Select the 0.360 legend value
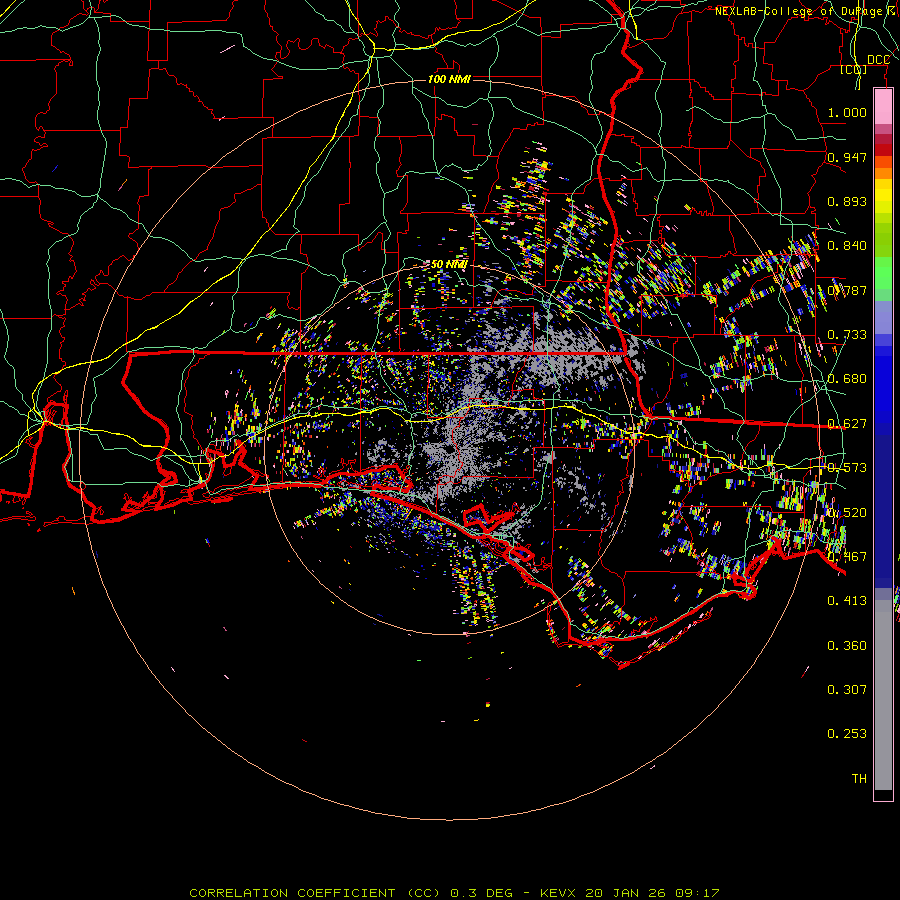This screenshot has height=900, width=900. [x=847, y=646]
